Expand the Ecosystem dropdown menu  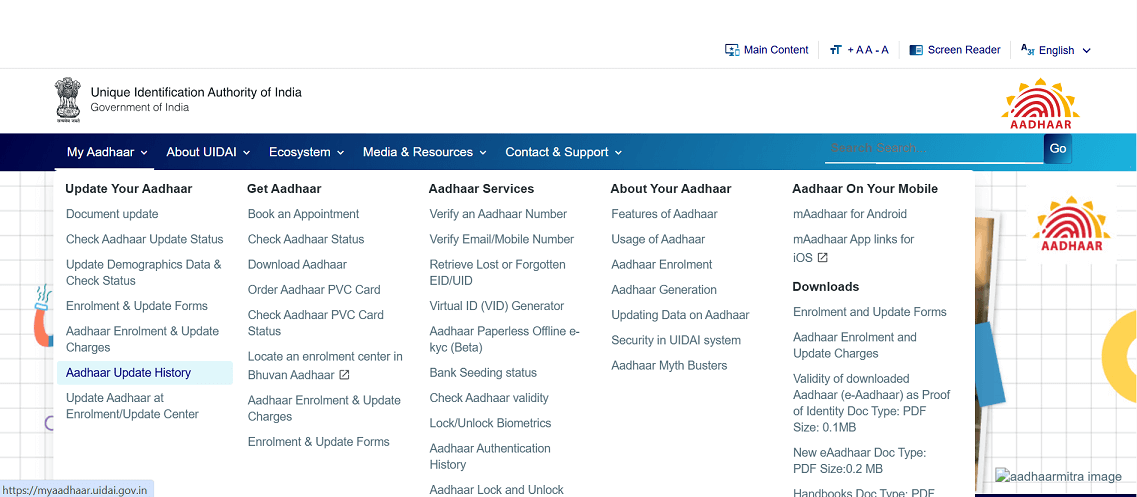(306, 152)
